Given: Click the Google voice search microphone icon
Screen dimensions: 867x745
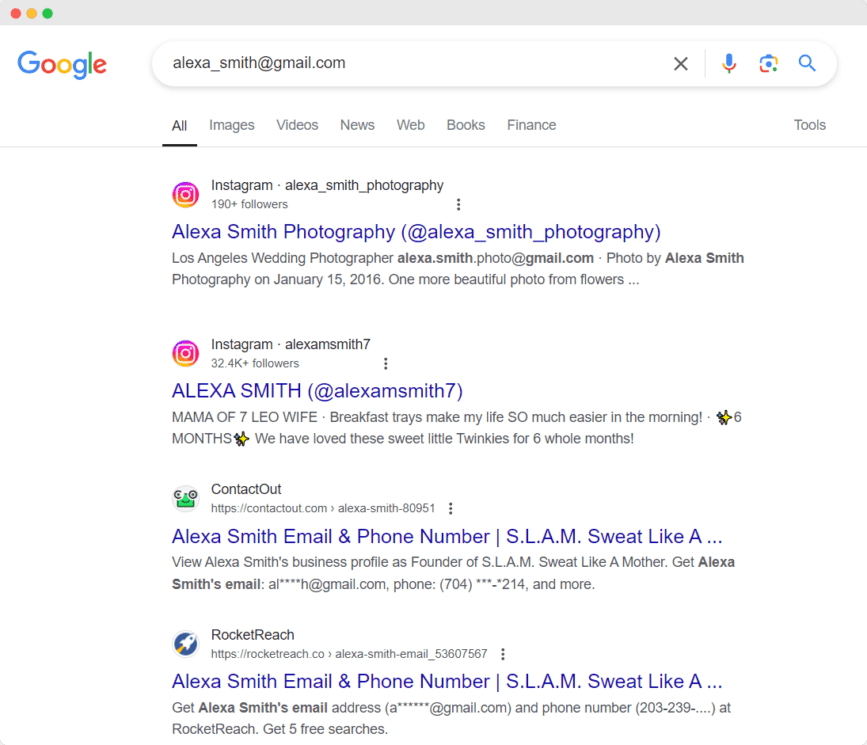Looking at the screenshot, I should [729, 63].
